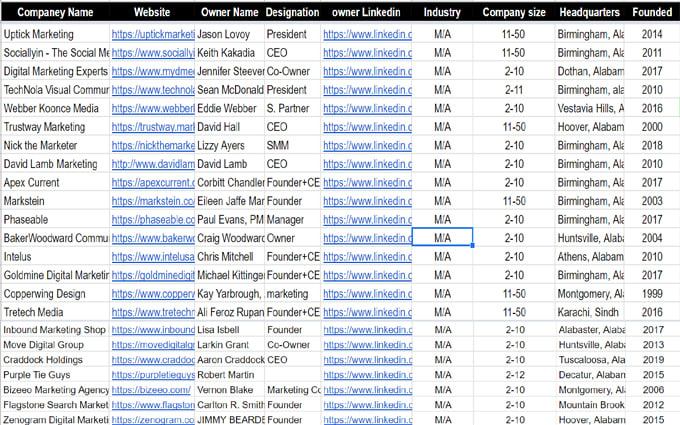The height and width of the screenshot is (425, 680).
Task: Select the SMM designation cell
Action: (292, 146)
